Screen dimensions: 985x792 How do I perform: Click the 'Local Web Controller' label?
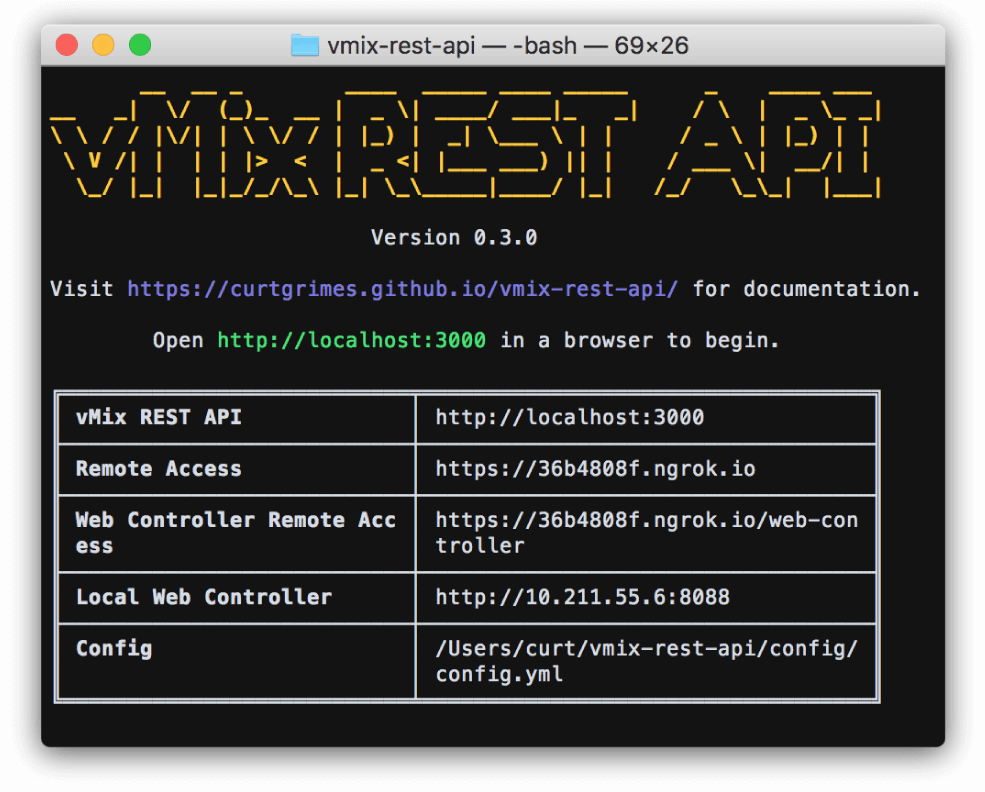(x=204, y=597)
